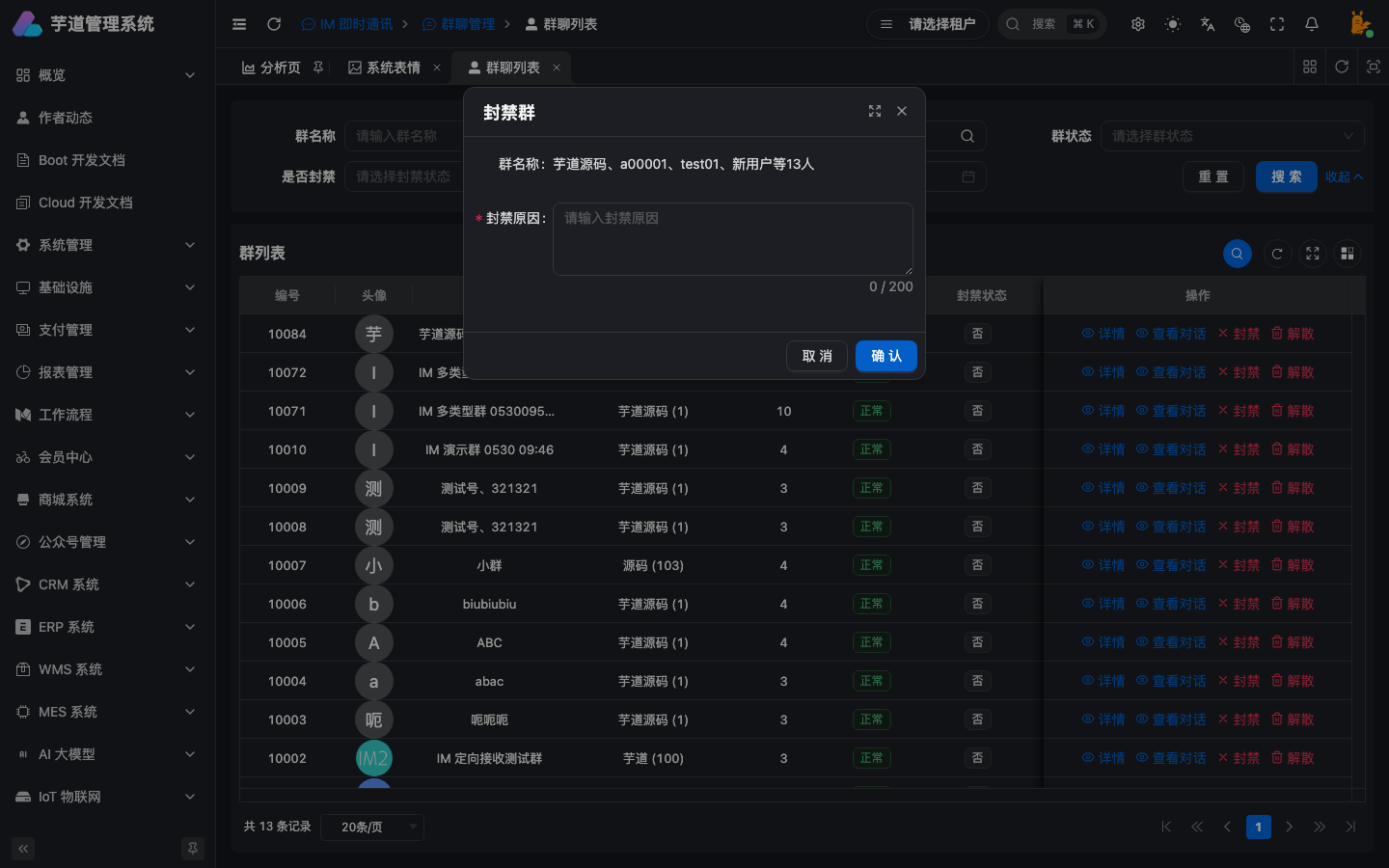Open Boot 开发文档 in the sidebar
The width and height of the screenshot is (1389, 868).
click(x=107, y=160)
